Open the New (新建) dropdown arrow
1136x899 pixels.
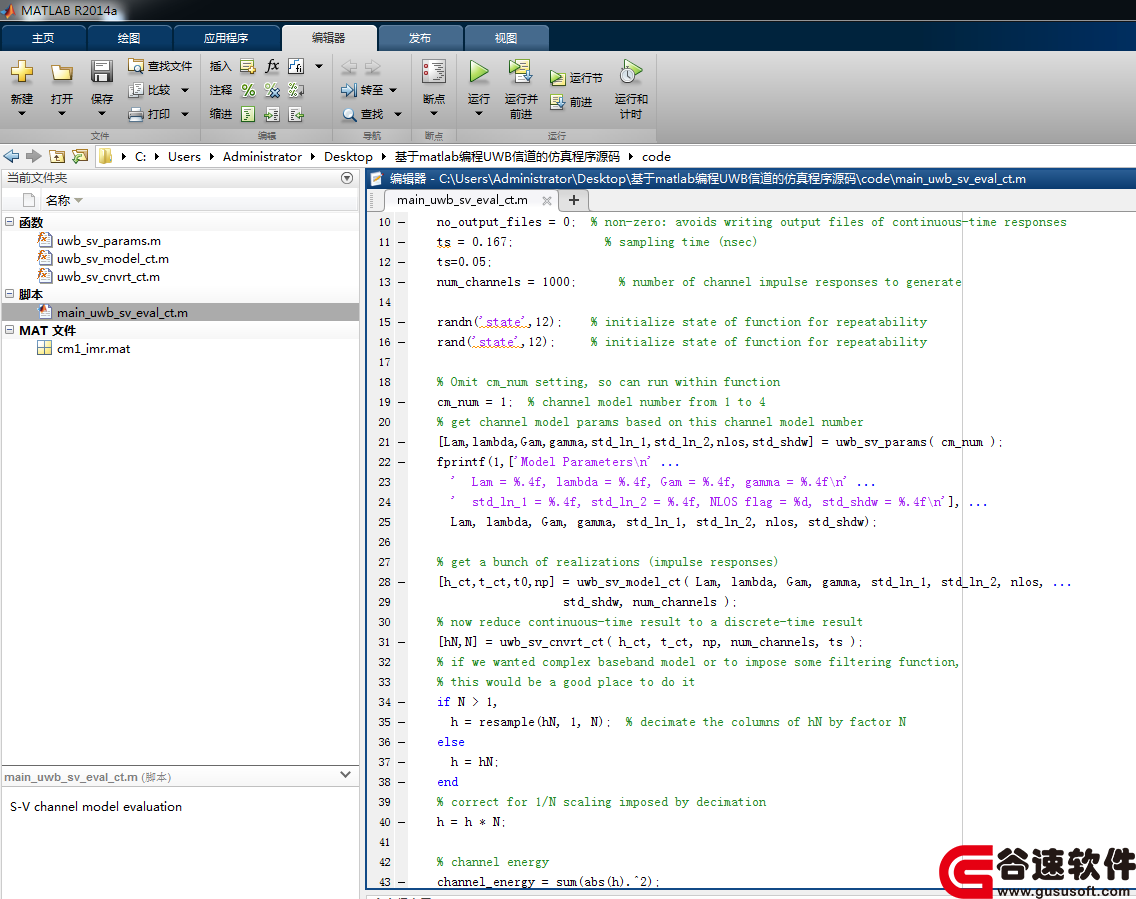coord(22,113)
